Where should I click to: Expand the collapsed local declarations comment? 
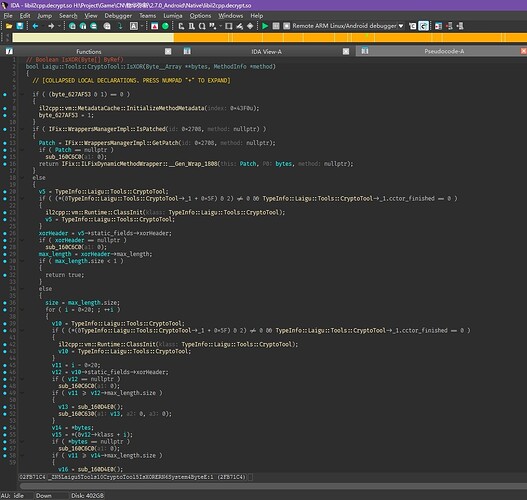[131, 81]
